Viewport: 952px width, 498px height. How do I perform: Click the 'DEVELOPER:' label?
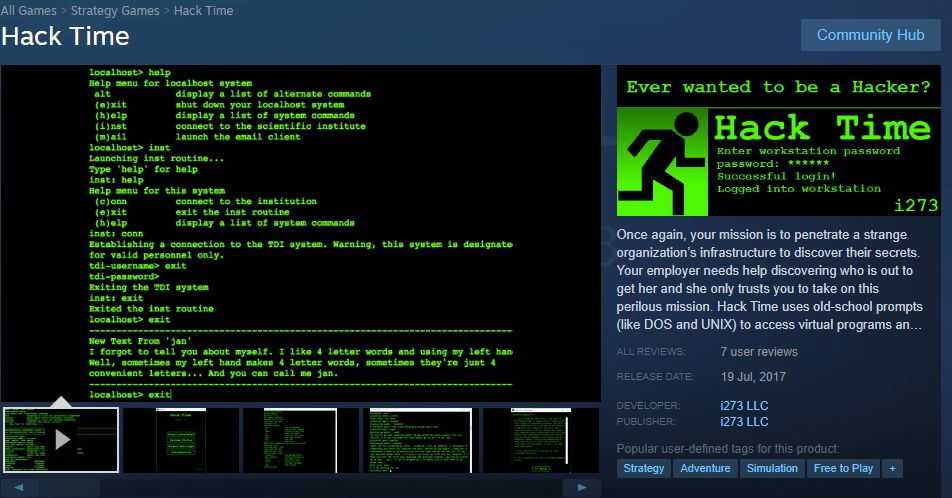tap(648, 406)
